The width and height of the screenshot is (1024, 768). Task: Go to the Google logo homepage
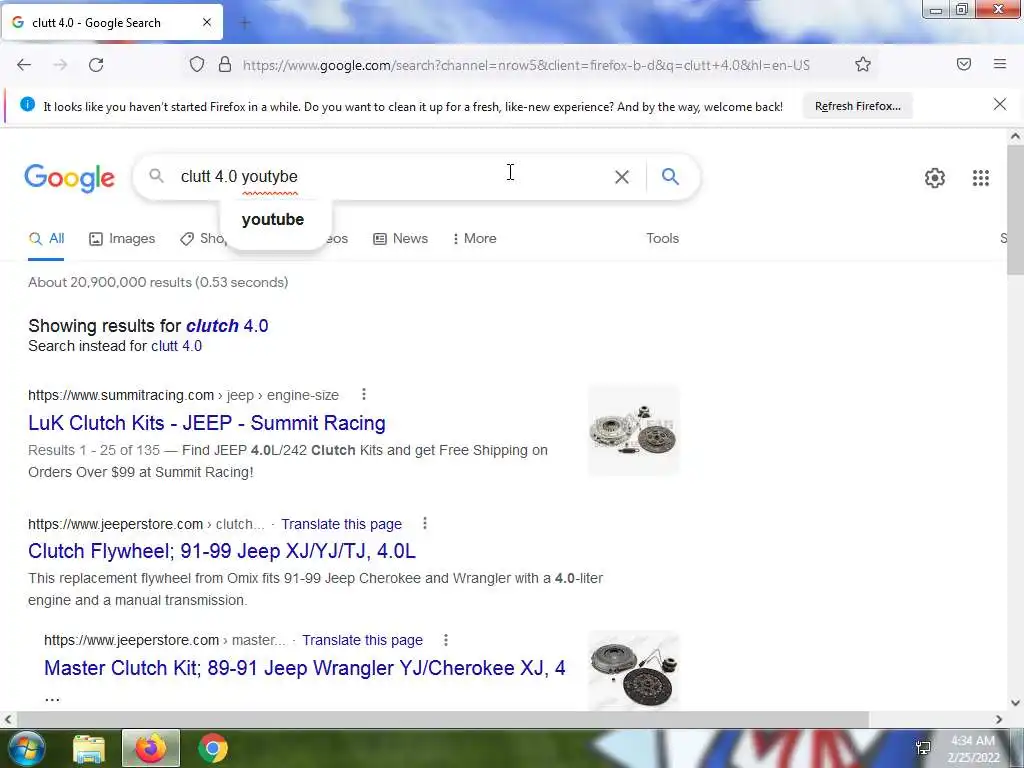click(69, 178)
